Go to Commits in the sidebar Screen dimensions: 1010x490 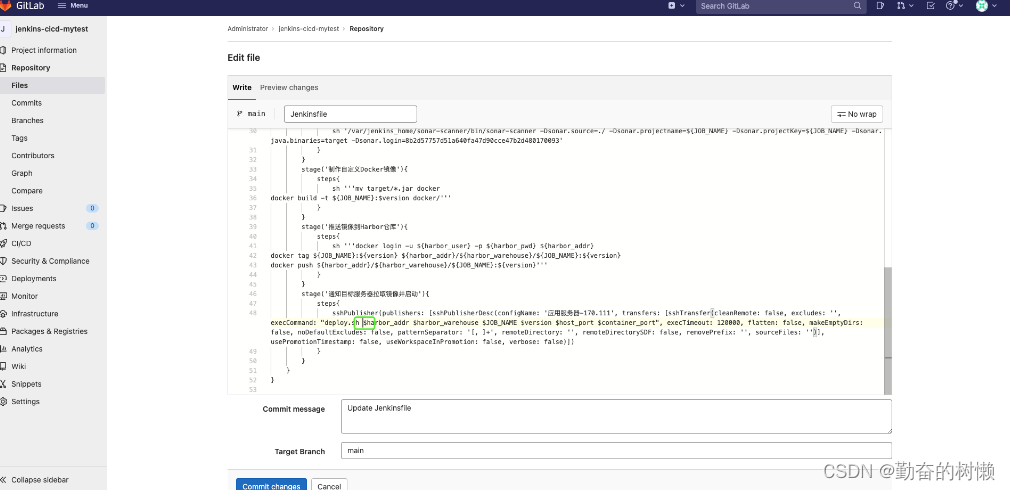tap(26, 103)
